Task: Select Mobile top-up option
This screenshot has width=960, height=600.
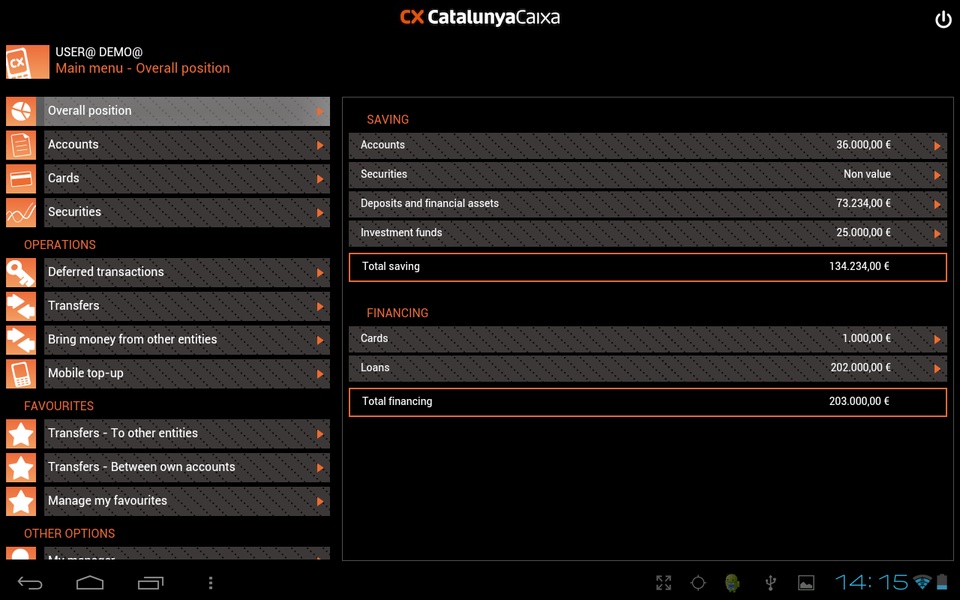Action: point(187,373)
